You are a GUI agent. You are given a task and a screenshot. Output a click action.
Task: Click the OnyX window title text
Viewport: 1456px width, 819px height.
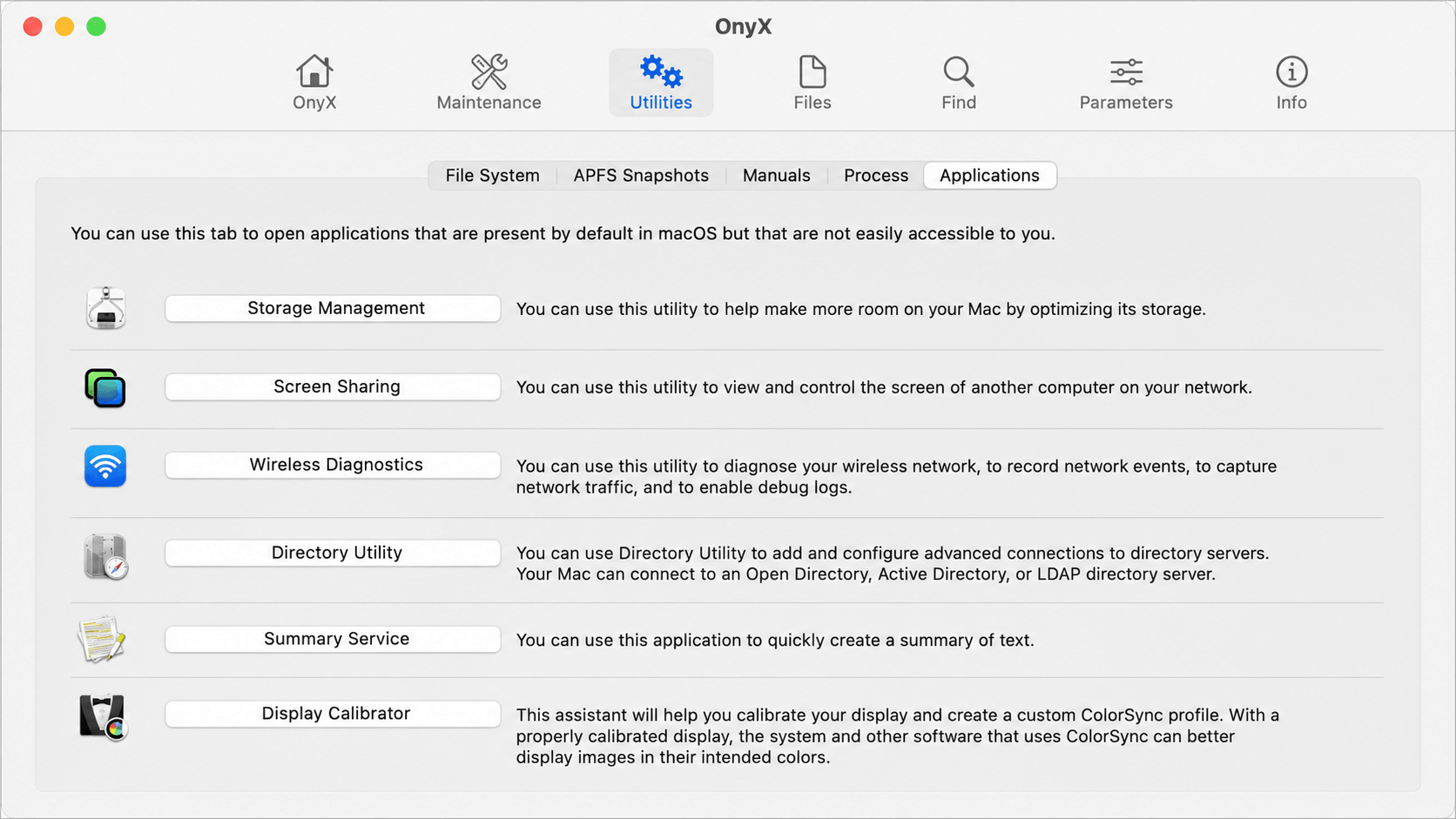[x=743, y=27]
